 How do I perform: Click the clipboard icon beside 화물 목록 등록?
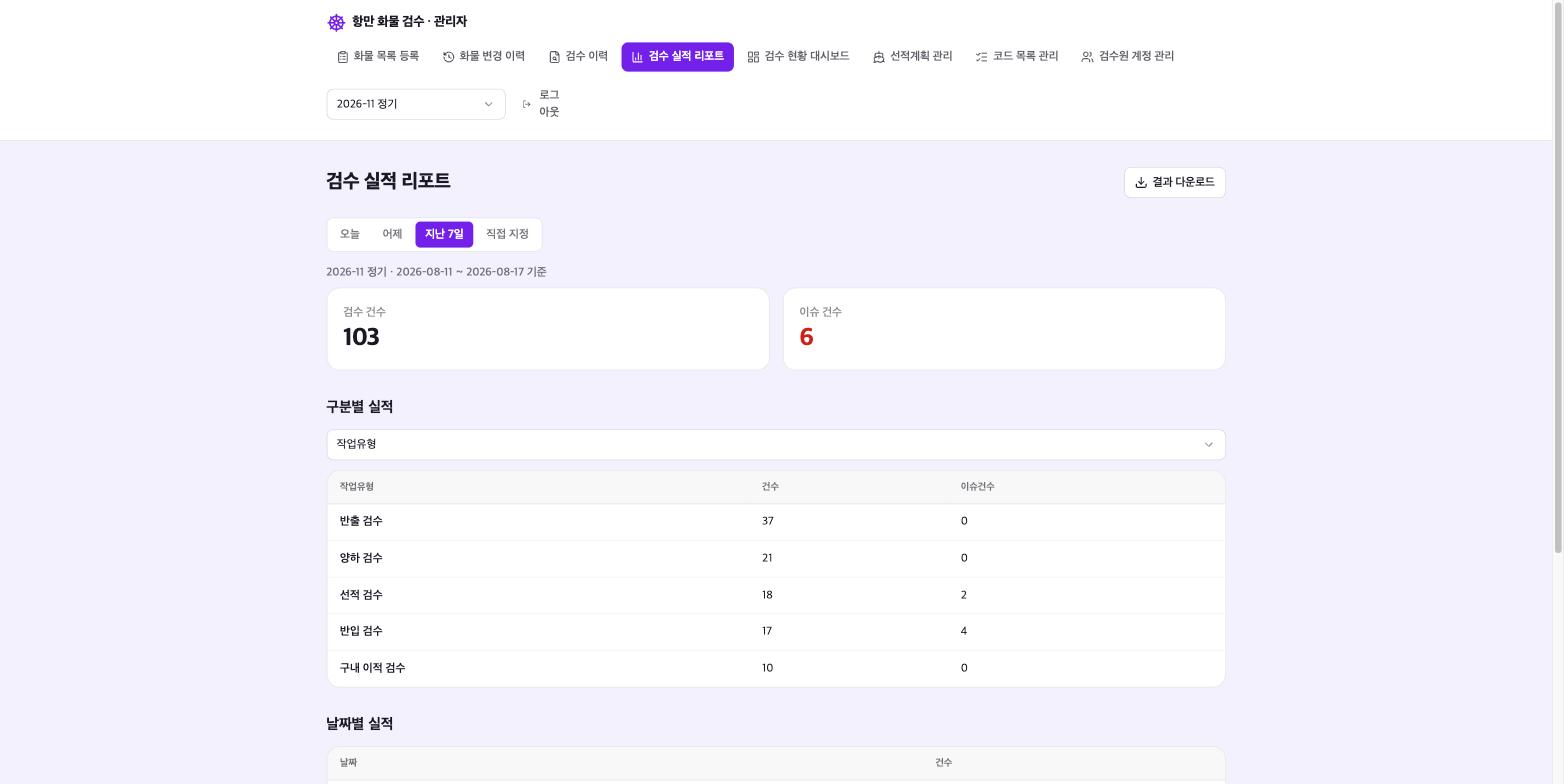pyautogui.click(x=342, y=57)
